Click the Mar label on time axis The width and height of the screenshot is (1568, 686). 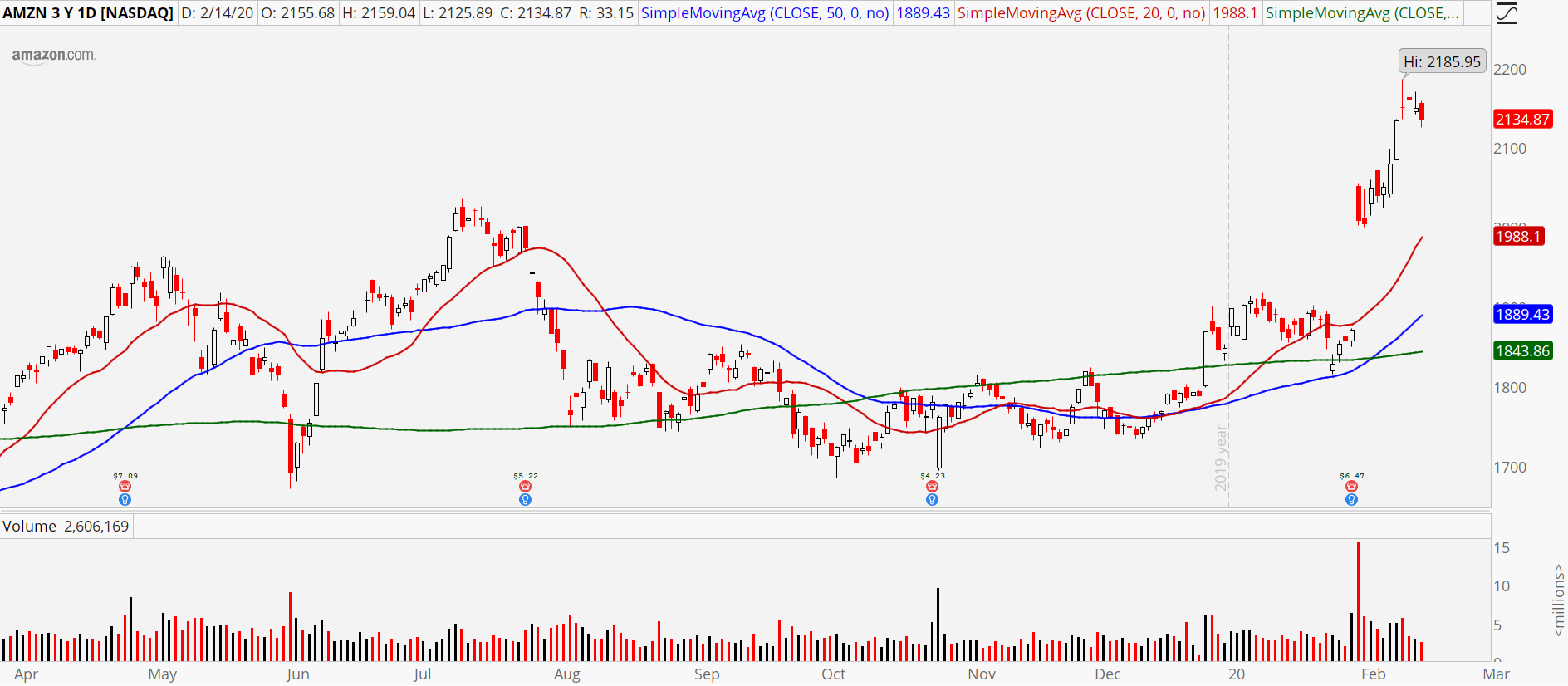[x=1496, y=674]
